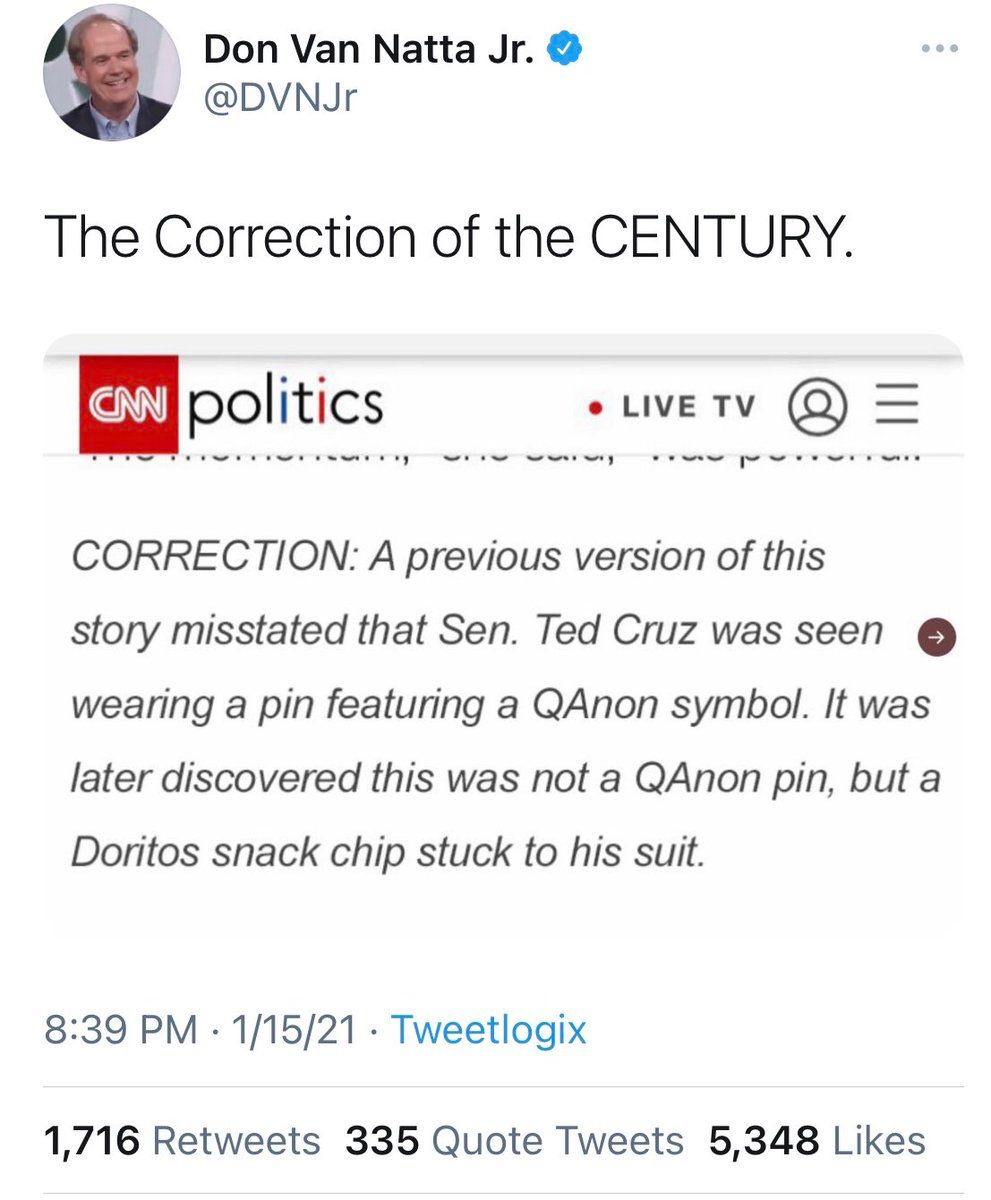Open Don Van Natta Jr.'s profile photo

pos(112,72)
